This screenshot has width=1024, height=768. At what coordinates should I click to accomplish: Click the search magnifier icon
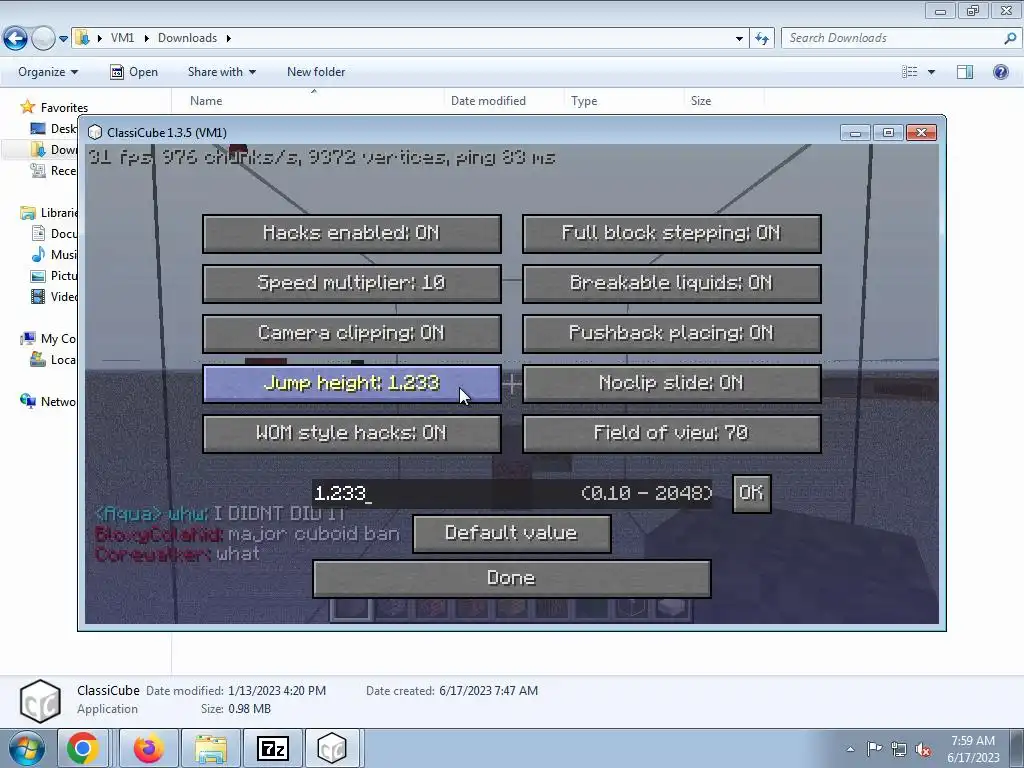pos(1010,39)
